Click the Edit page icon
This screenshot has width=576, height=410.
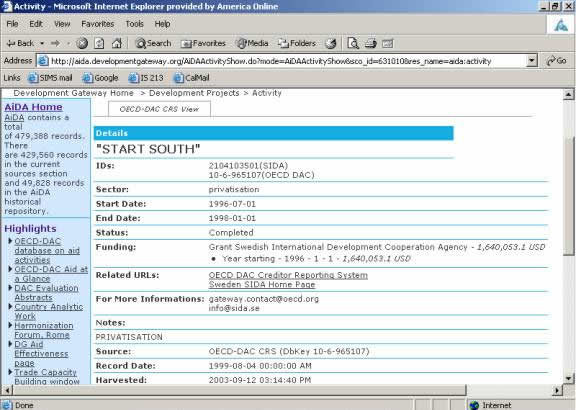tap(388, 43)
